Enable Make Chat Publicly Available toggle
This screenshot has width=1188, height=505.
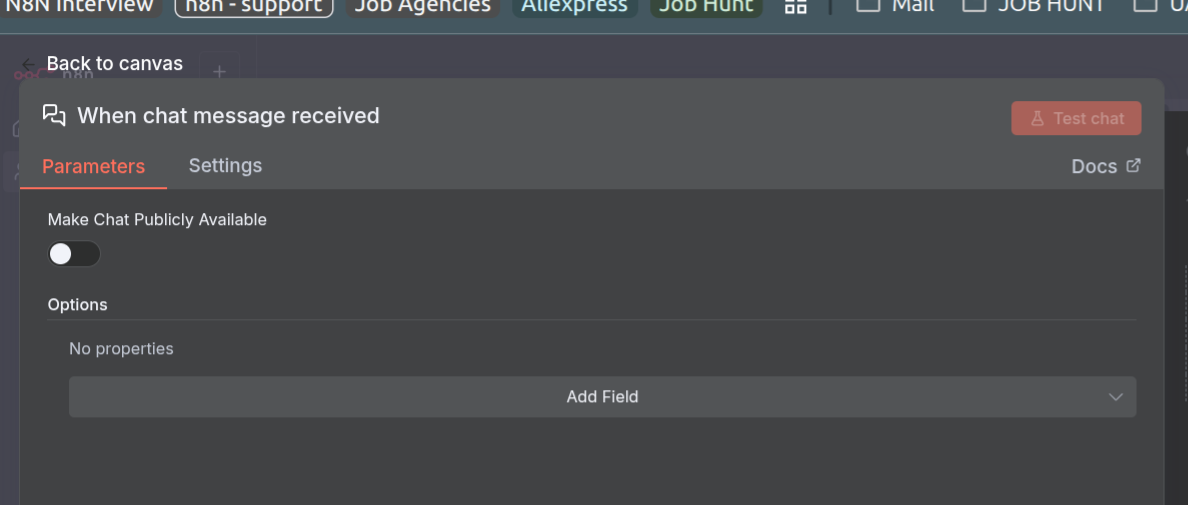74,254
